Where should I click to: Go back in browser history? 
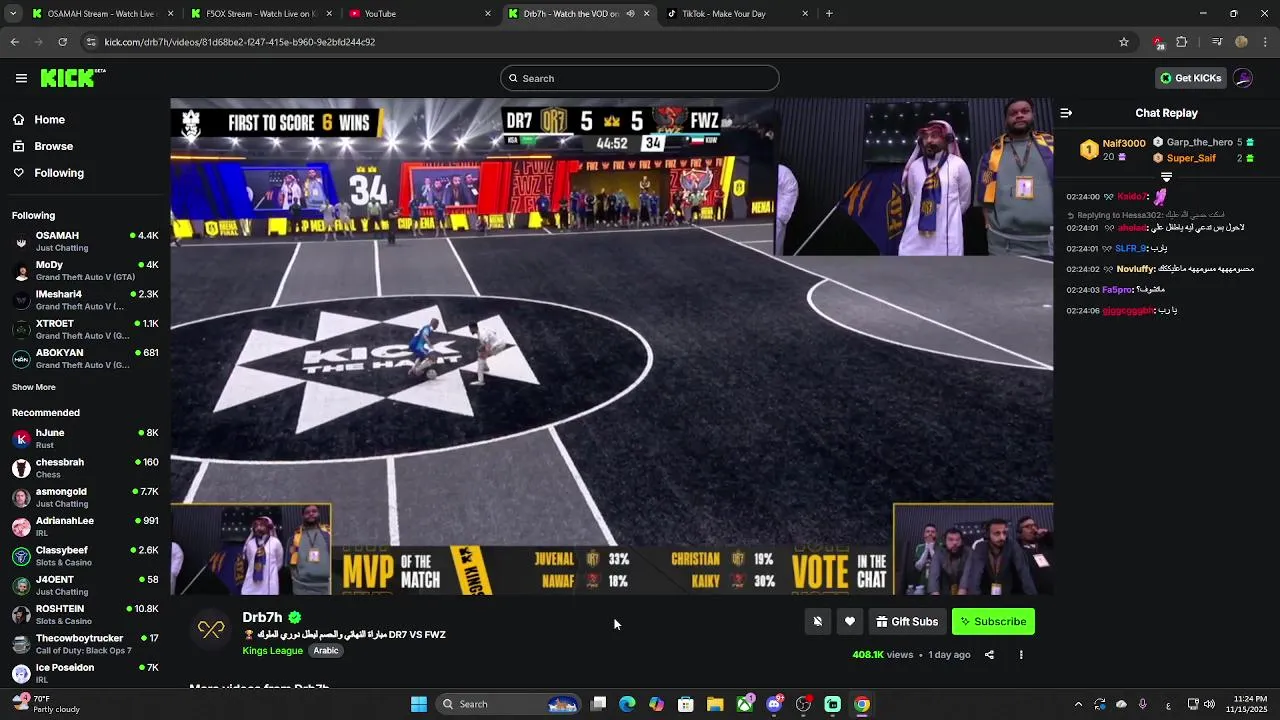[x=14, y=42]
